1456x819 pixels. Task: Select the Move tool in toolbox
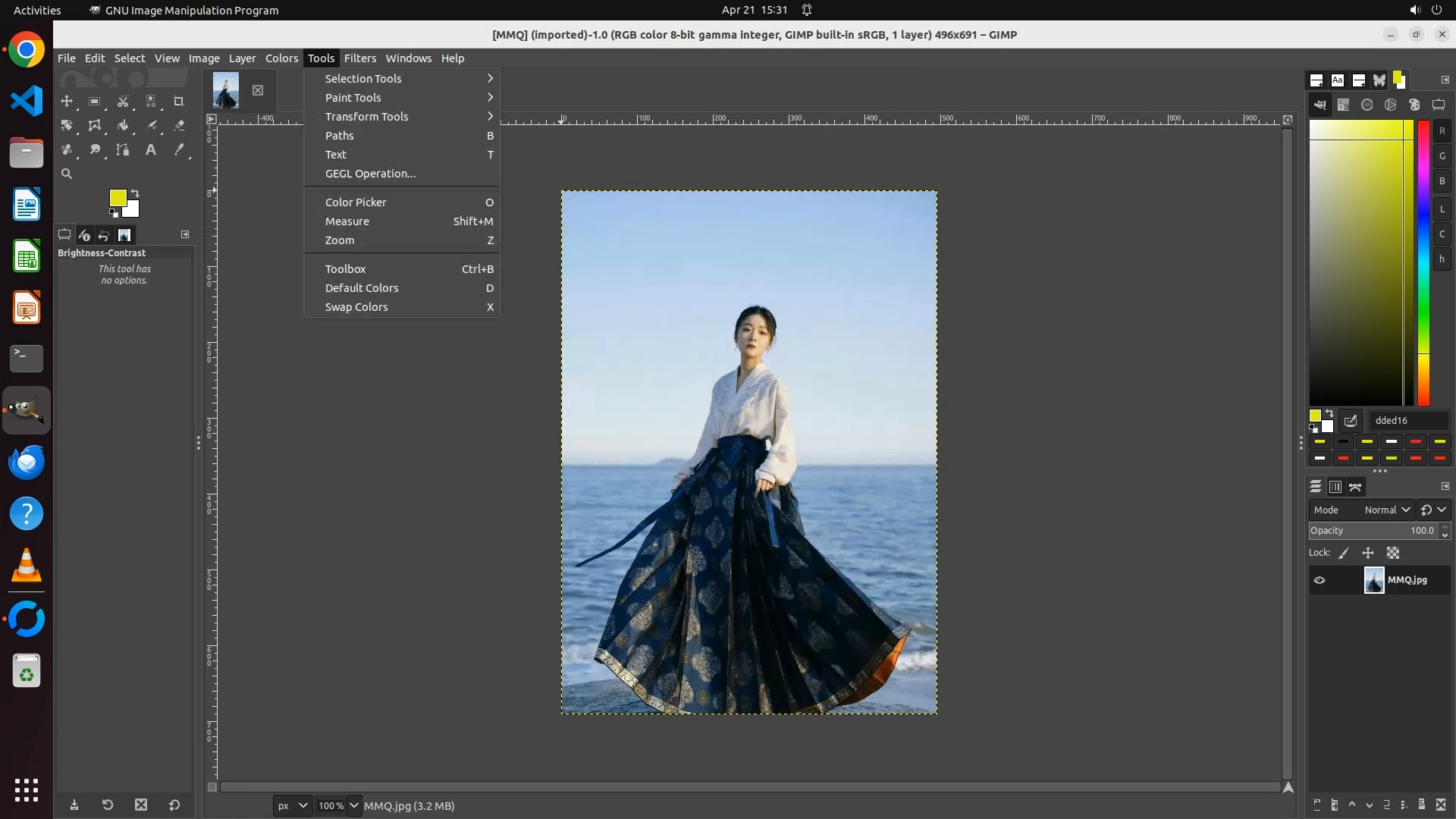click(67, 101)
